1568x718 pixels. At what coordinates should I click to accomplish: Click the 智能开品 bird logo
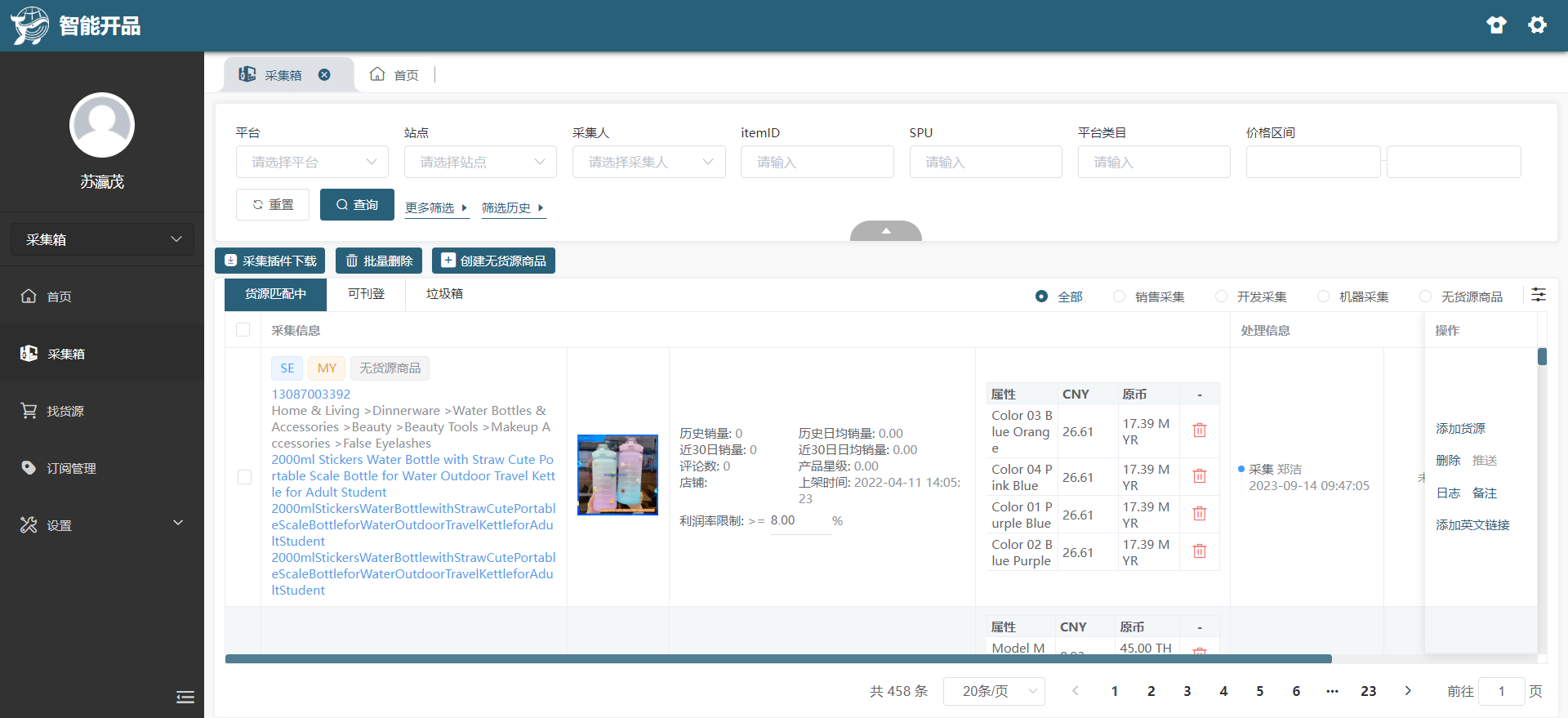point(29,25)
